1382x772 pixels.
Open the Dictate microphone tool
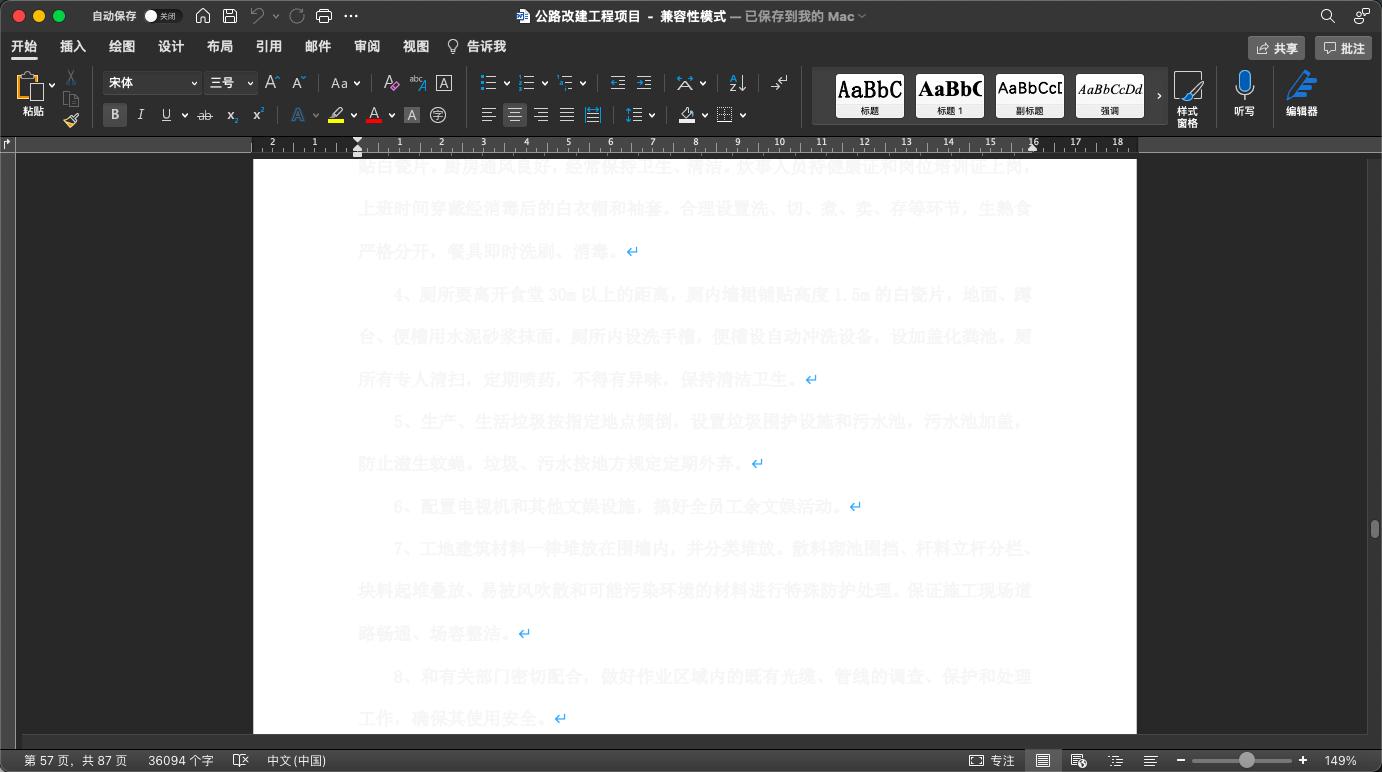tap(1244, 94)
